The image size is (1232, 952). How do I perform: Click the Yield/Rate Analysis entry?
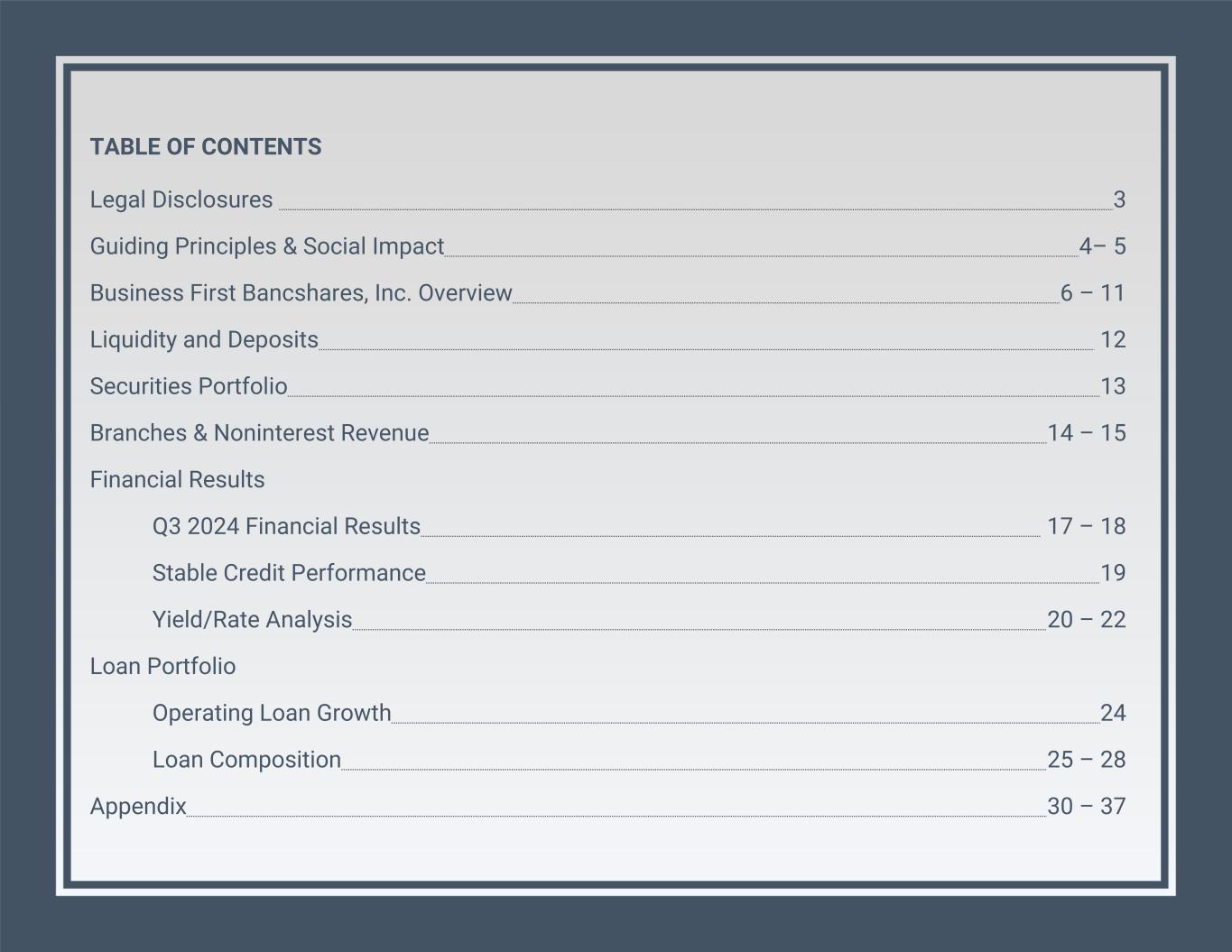252,620
